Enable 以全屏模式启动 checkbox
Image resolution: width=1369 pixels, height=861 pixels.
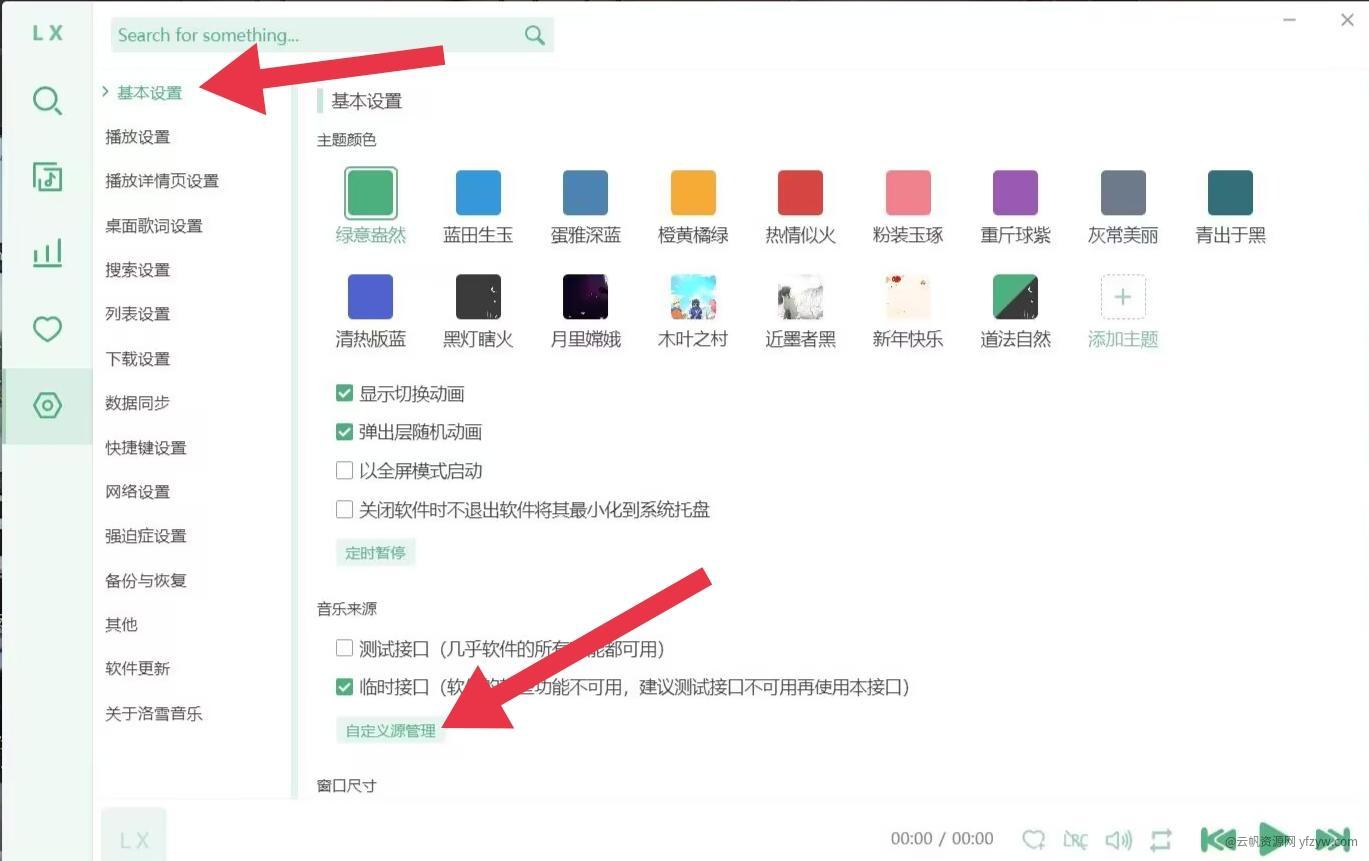coord(345,470)
